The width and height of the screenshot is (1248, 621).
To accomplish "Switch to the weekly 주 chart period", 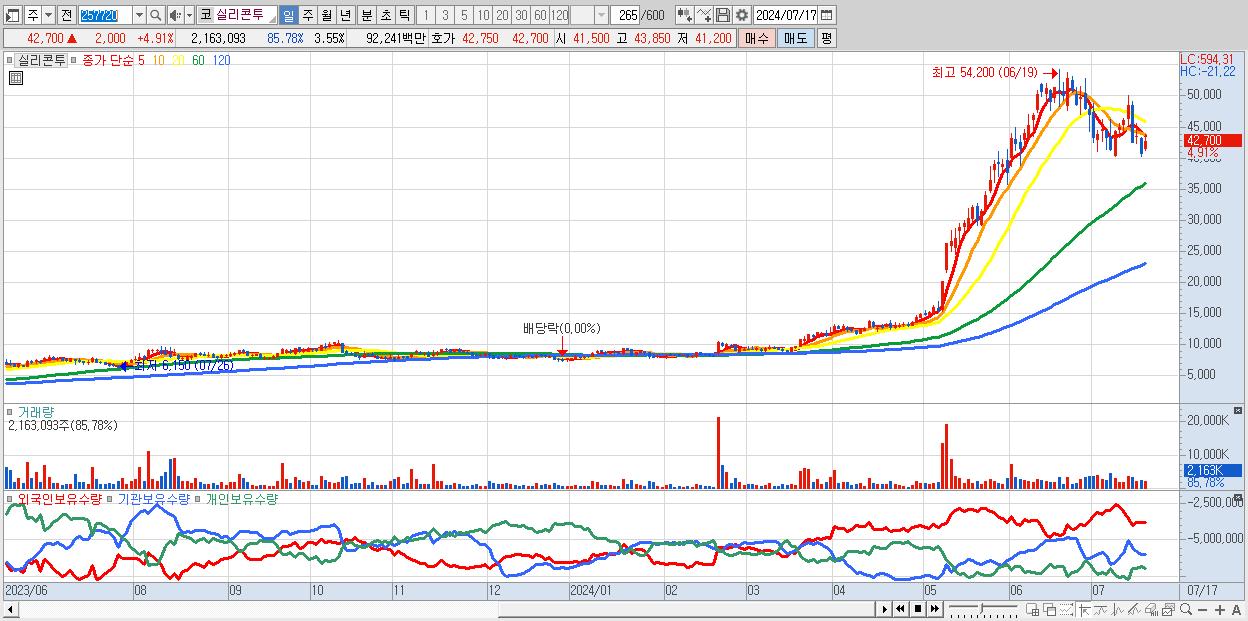I will point(307,15).
